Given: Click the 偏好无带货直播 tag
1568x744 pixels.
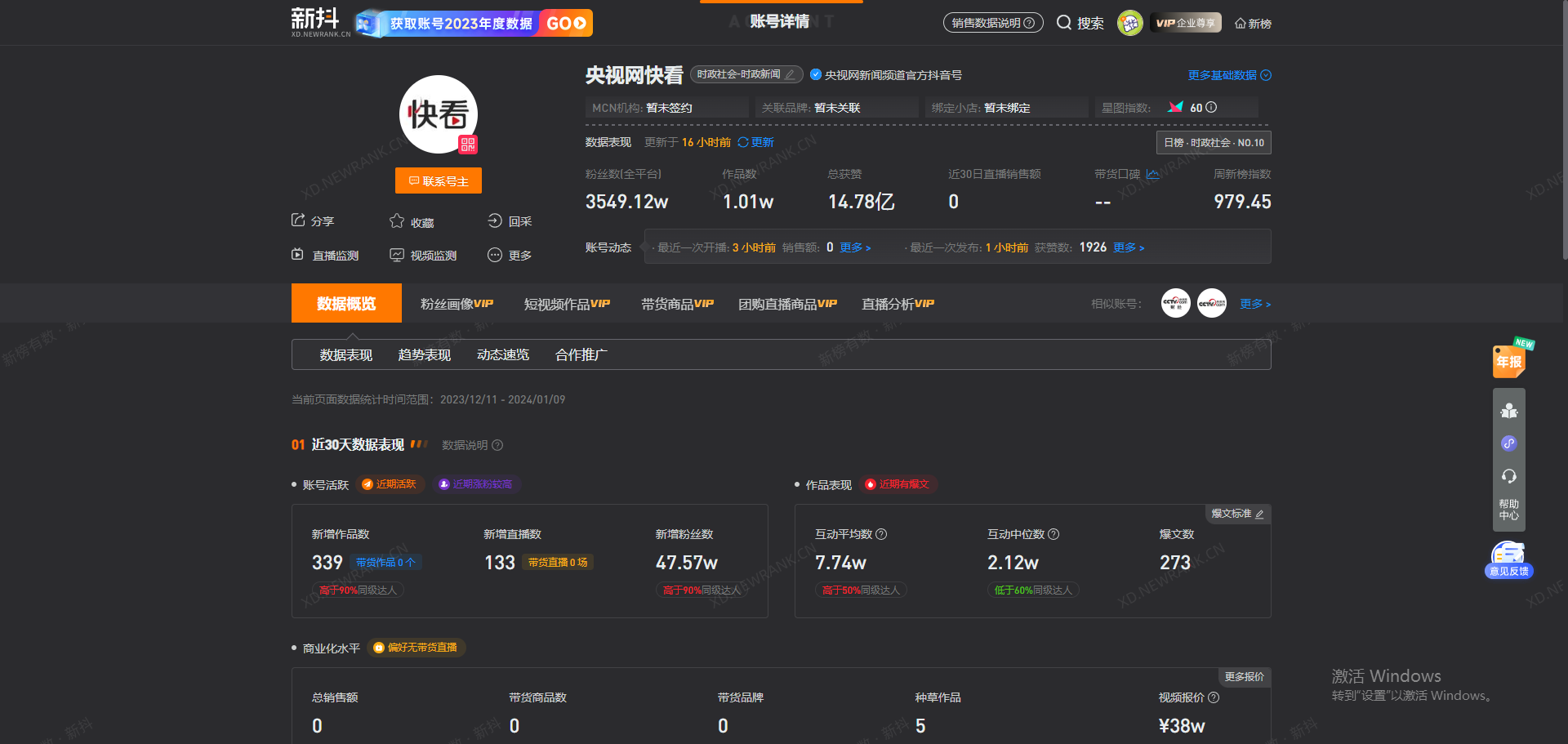Looking at the screenshot, I should tap(416, 648).
